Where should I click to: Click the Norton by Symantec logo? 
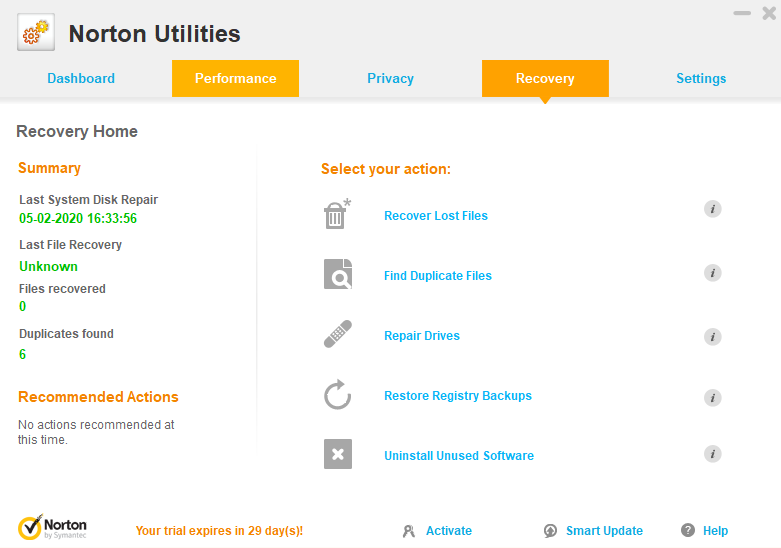[x=52, y=528]
